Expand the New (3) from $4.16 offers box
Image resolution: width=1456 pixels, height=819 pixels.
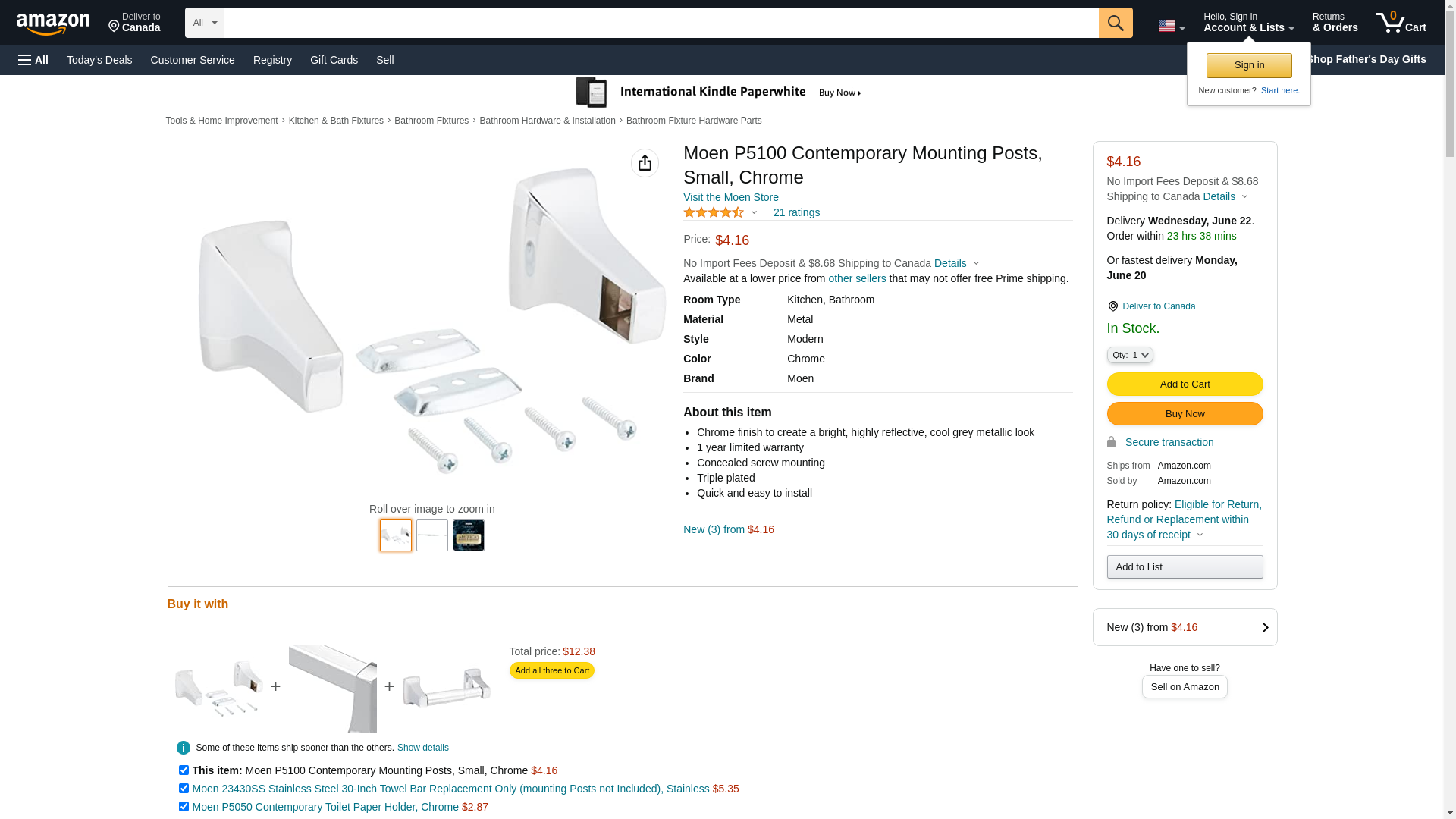(x=1185, y=627)
